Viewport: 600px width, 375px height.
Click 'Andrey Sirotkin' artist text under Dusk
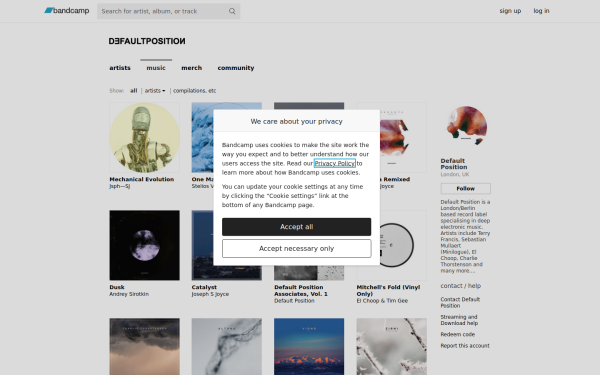[x=129, y=294]
